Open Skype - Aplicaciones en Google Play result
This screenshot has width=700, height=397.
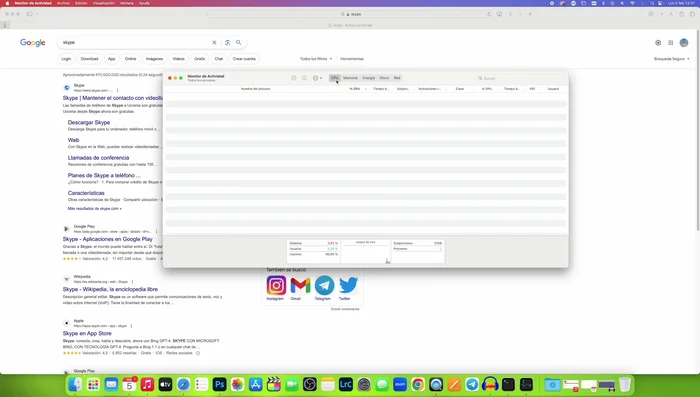pos(108,239)
